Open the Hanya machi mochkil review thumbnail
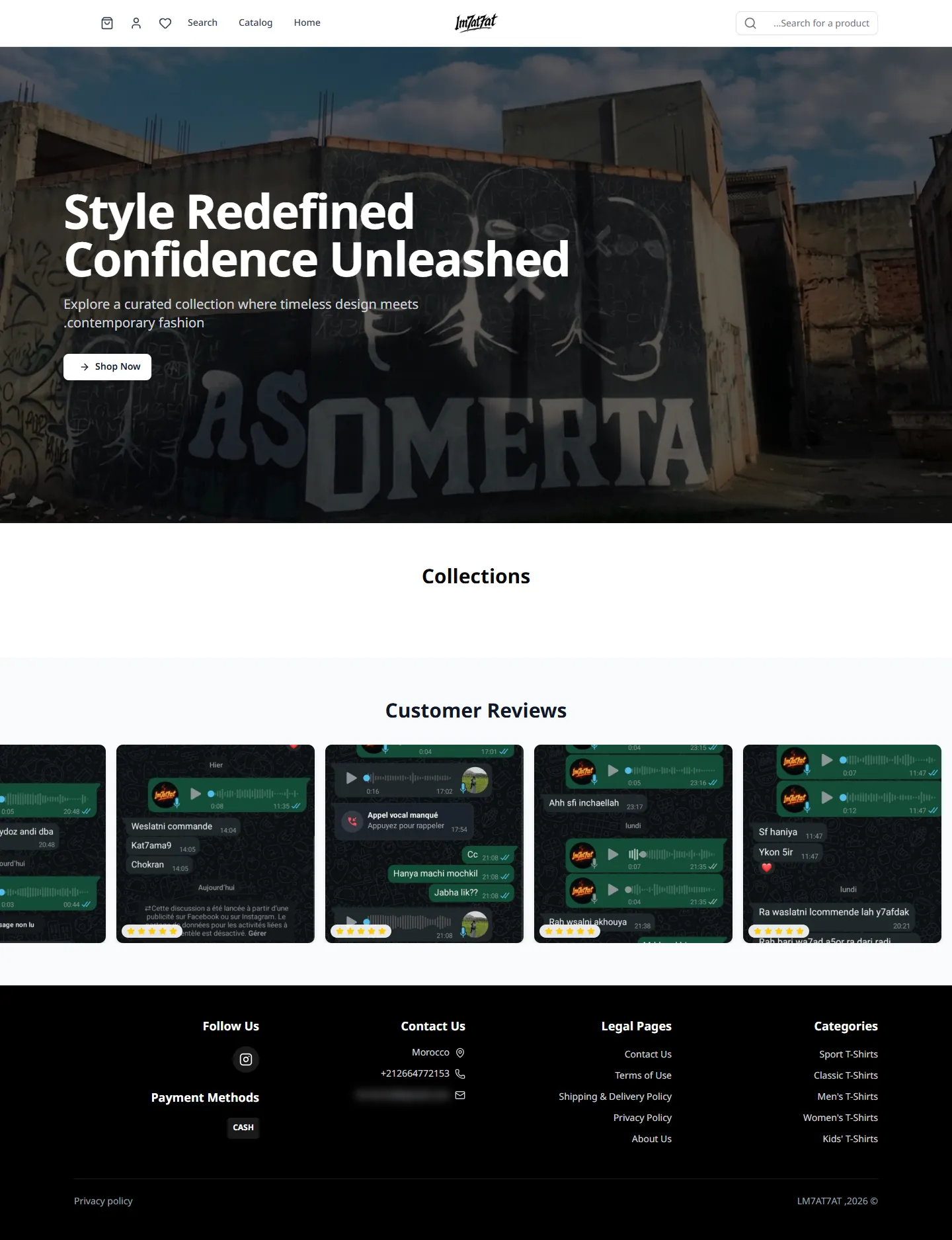The height and width of the screenshot is (1240, 952). point(424,844)
